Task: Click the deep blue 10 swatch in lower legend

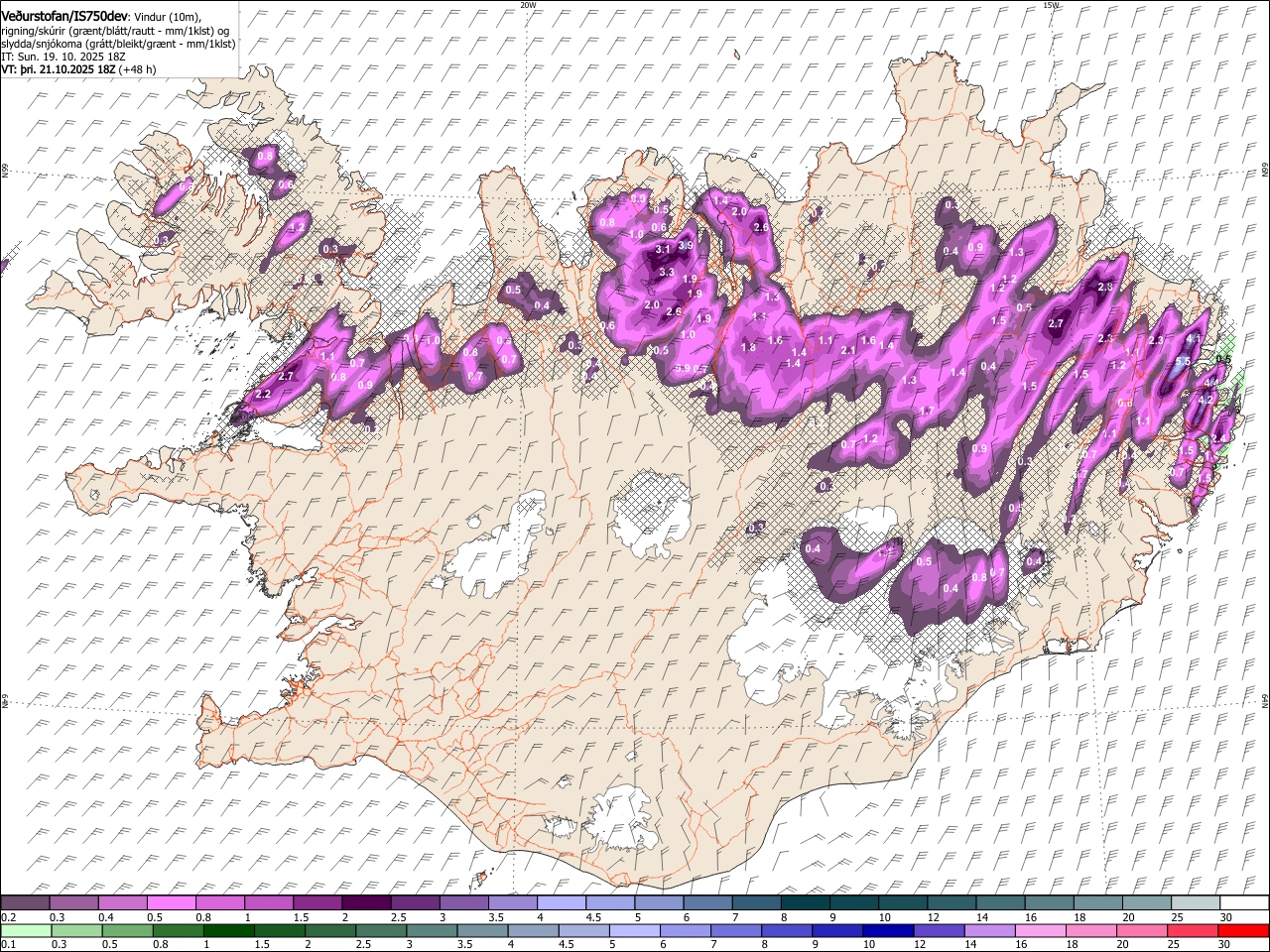Action: (x=887, y=930)
